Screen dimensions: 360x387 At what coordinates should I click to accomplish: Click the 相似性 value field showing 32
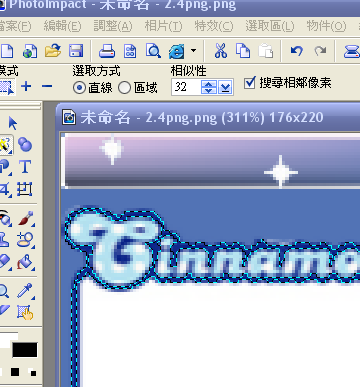pos(186,87)
